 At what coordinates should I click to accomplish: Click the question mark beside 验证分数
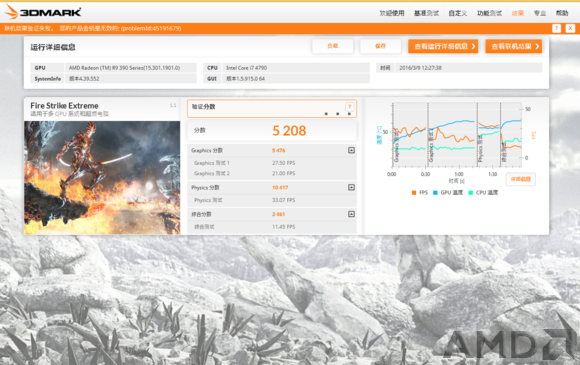pyautogui.click(x=349, y=107)
